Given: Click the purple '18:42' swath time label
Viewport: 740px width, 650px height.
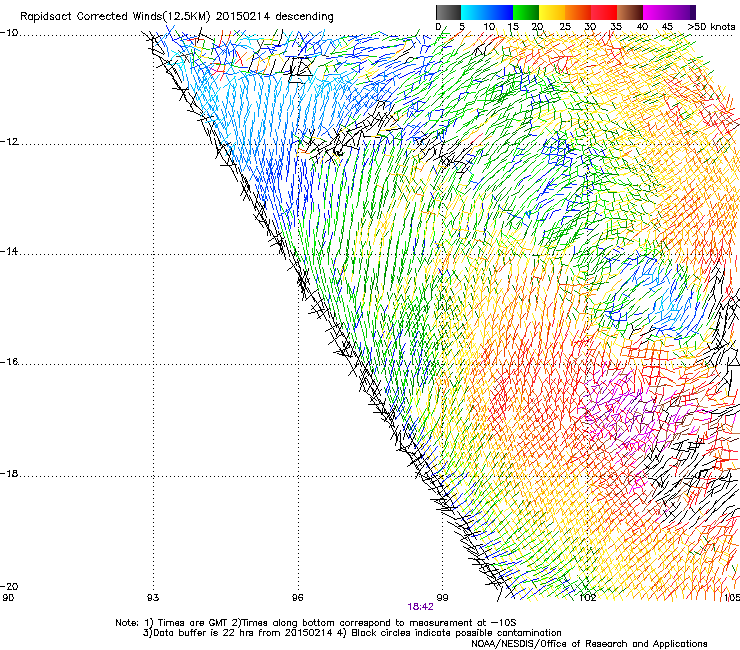Looking at the screenshot, I should [x=420, y=607].
